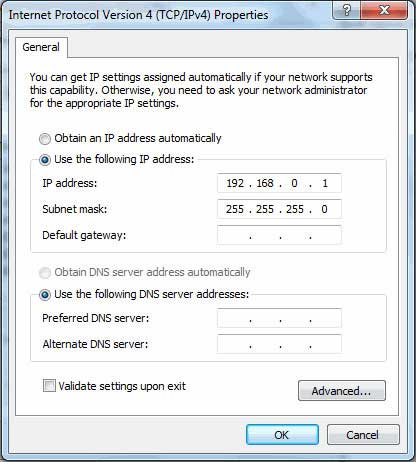
Task: Select Obtain an IP address automatically
Action: 45,139
